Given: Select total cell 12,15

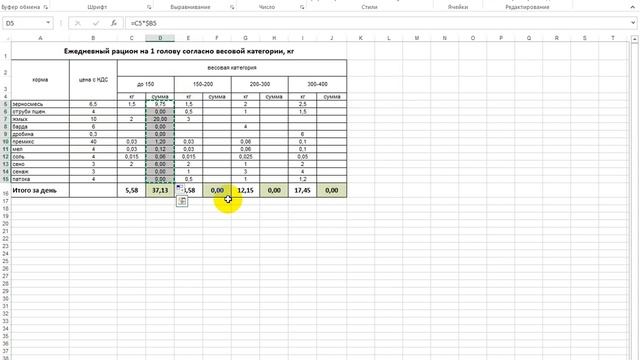Looking at the screenshot, I should pyautogui.click(x=245, y=190).
